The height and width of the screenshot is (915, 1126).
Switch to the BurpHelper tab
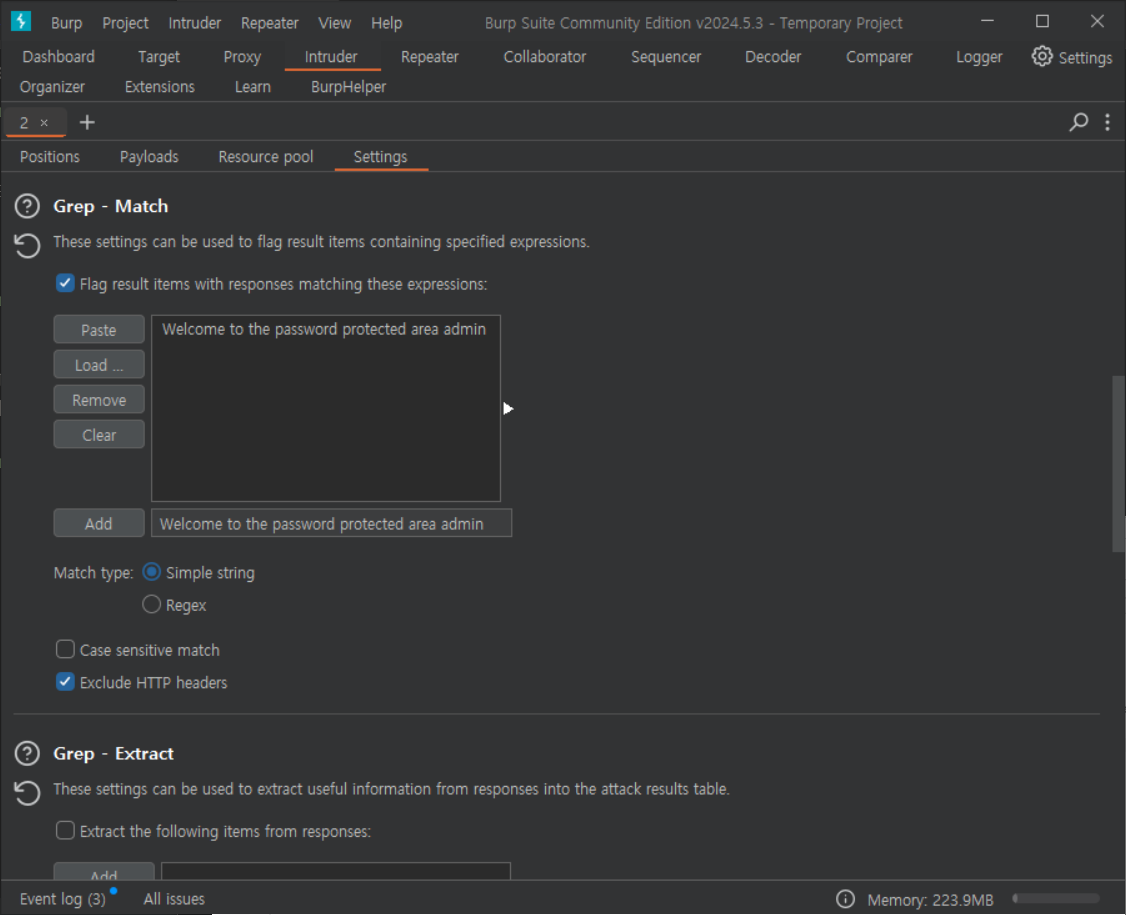348,87
